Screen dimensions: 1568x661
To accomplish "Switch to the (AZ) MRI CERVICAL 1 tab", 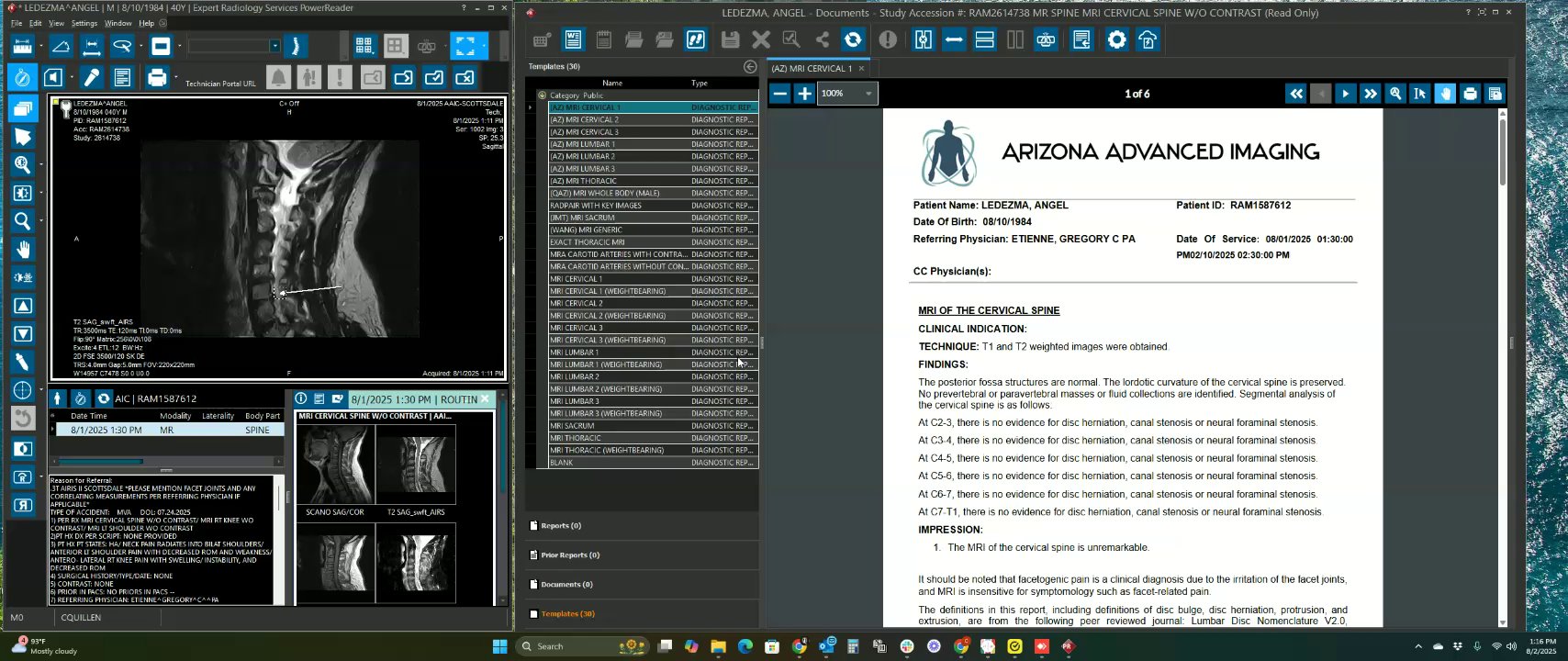I will (x=812, y=68).
